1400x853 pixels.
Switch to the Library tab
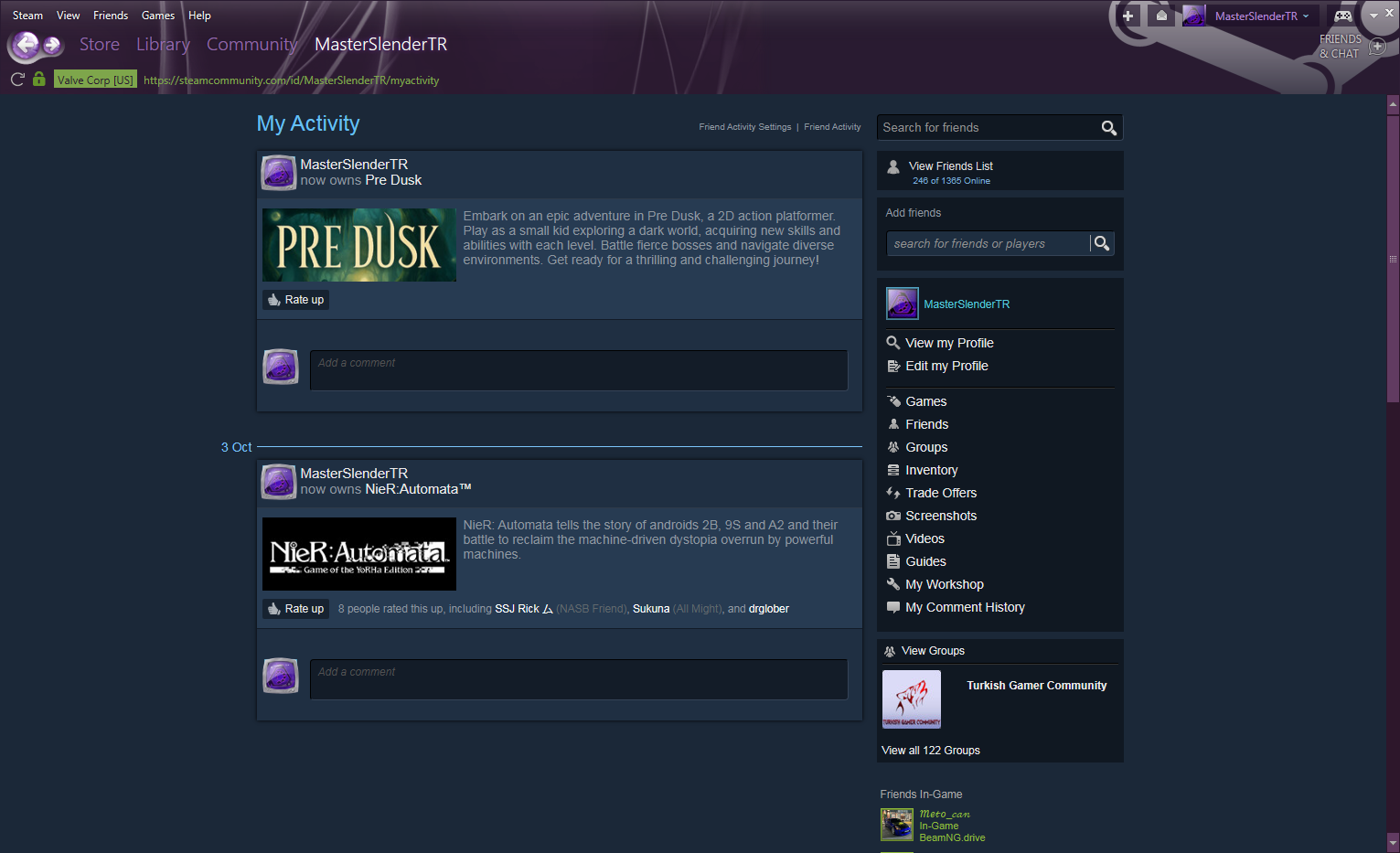coord(163,44)
